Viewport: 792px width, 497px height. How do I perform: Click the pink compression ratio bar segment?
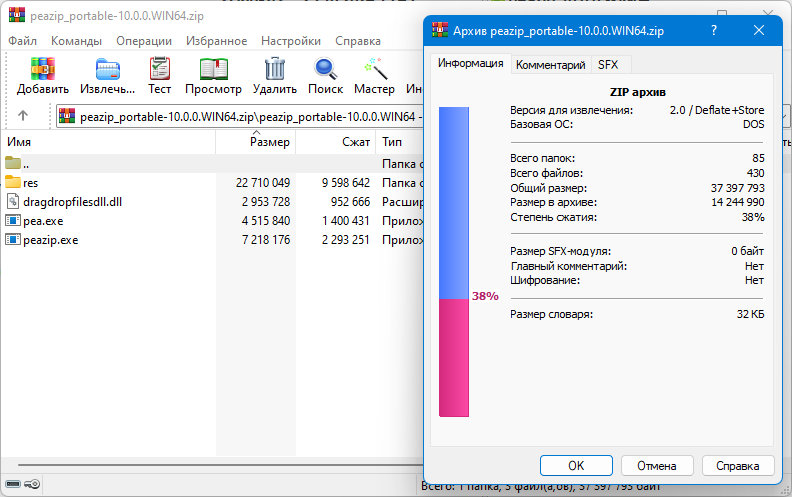454,358
